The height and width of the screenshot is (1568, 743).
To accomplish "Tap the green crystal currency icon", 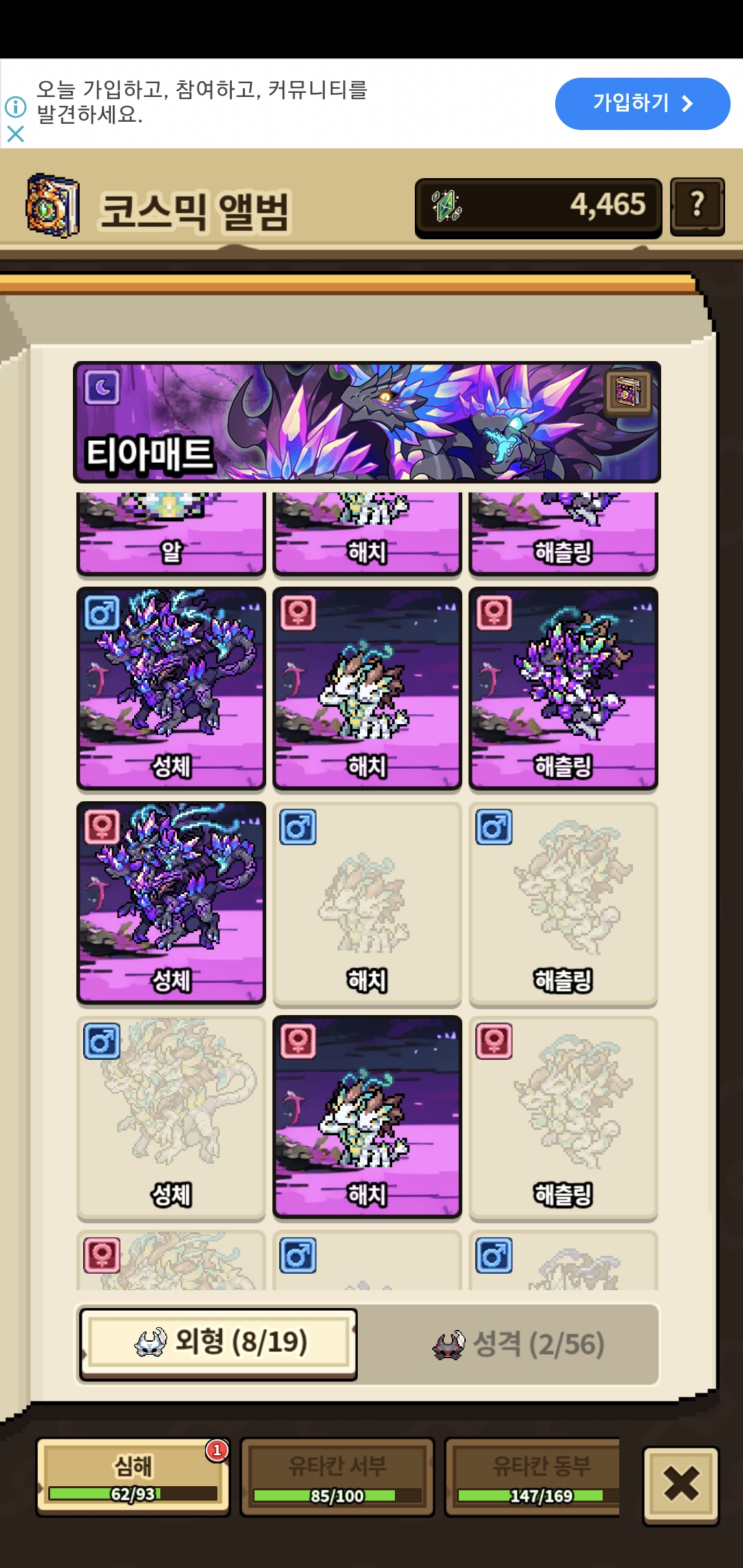I will pyautogui.click(x=446, y=206).
